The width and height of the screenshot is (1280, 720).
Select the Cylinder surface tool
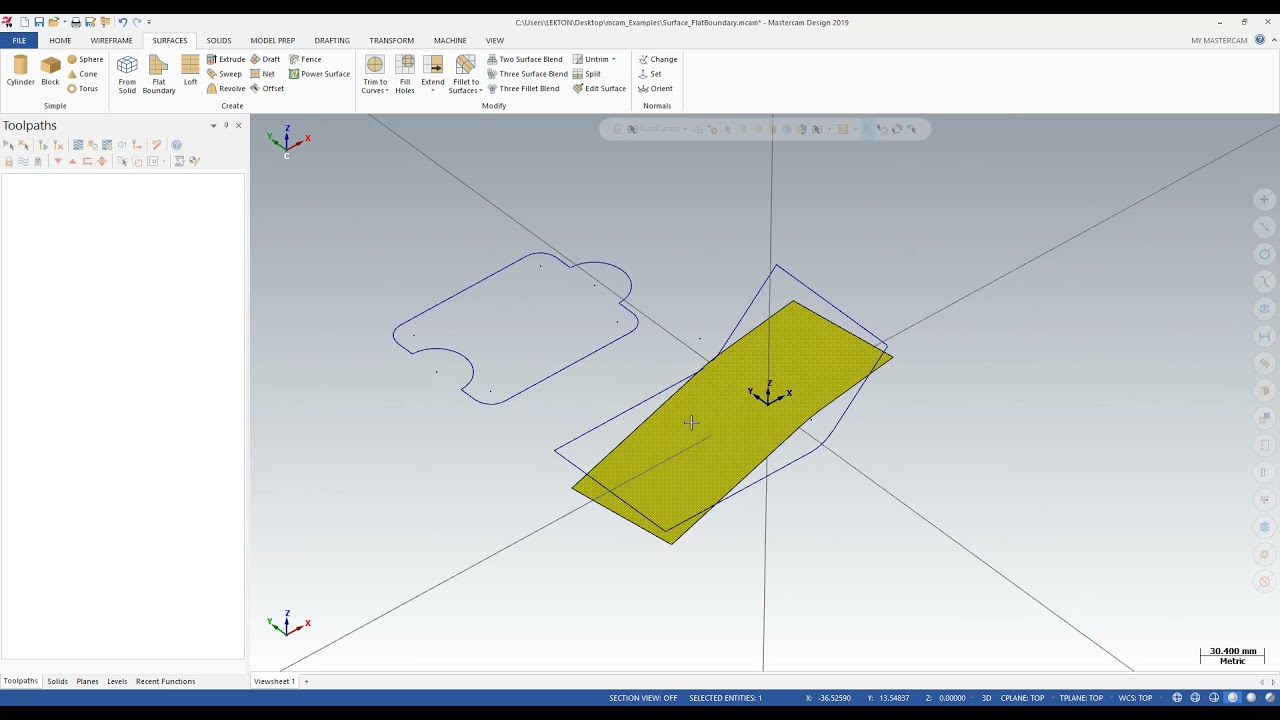click(x=20, y=70)
